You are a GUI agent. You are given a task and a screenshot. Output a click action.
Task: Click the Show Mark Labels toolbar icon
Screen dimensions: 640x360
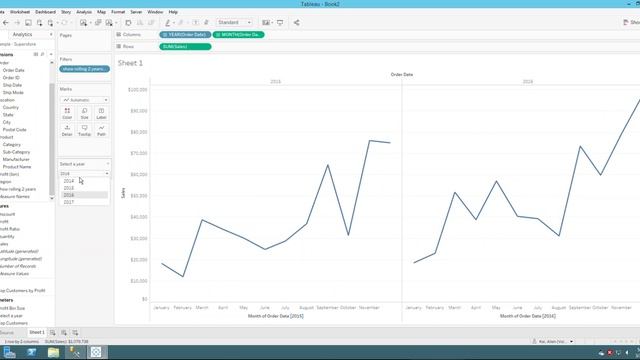point(196,23)
